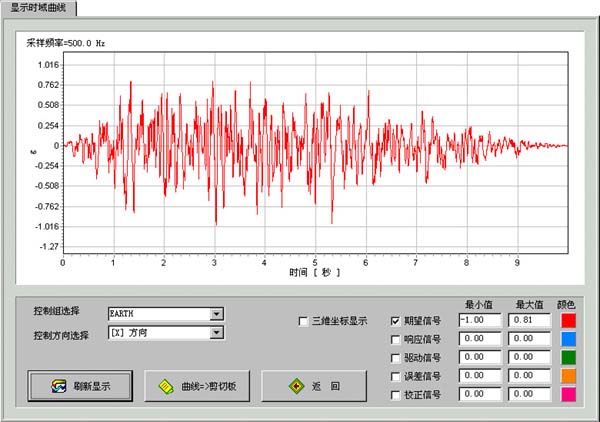Turn on the 校正信号 checkbox

394,394
